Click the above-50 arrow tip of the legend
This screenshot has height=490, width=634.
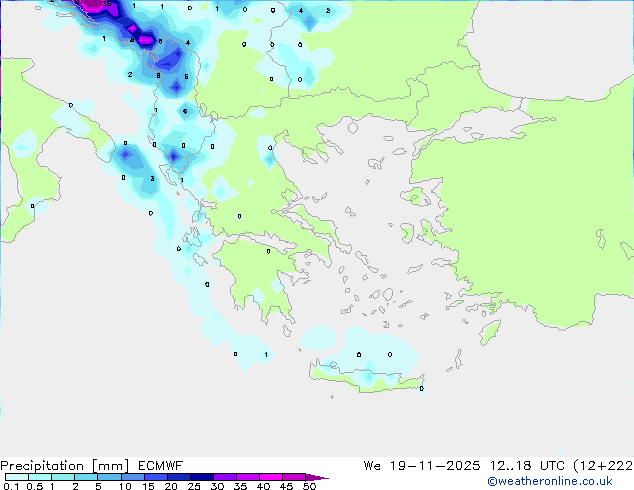click(x=317, y=477)
